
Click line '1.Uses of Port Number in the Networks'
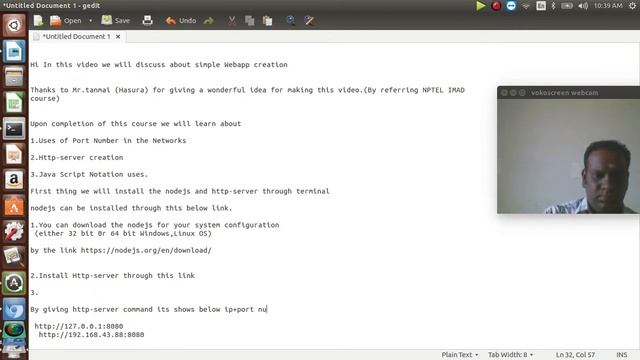pos(108,140)
